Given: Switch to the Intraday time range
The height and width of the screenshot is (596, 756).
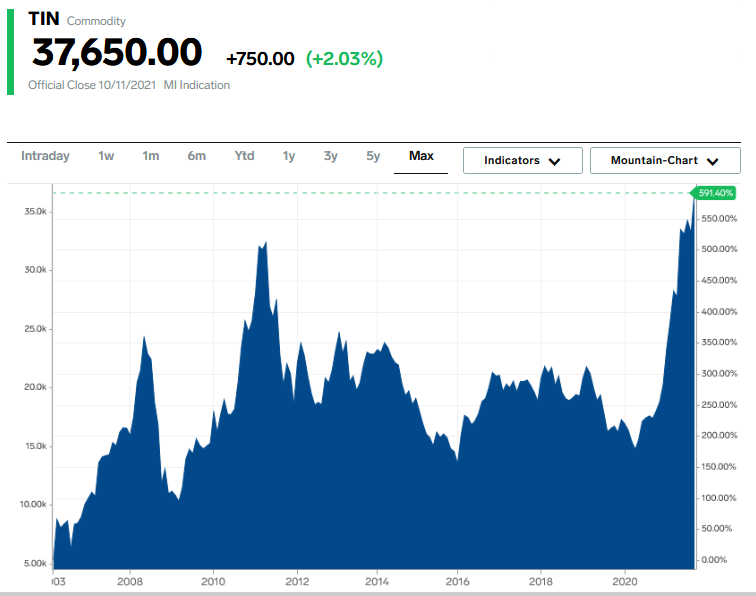Looking at the screenshot, I should (x=45, y=156).
